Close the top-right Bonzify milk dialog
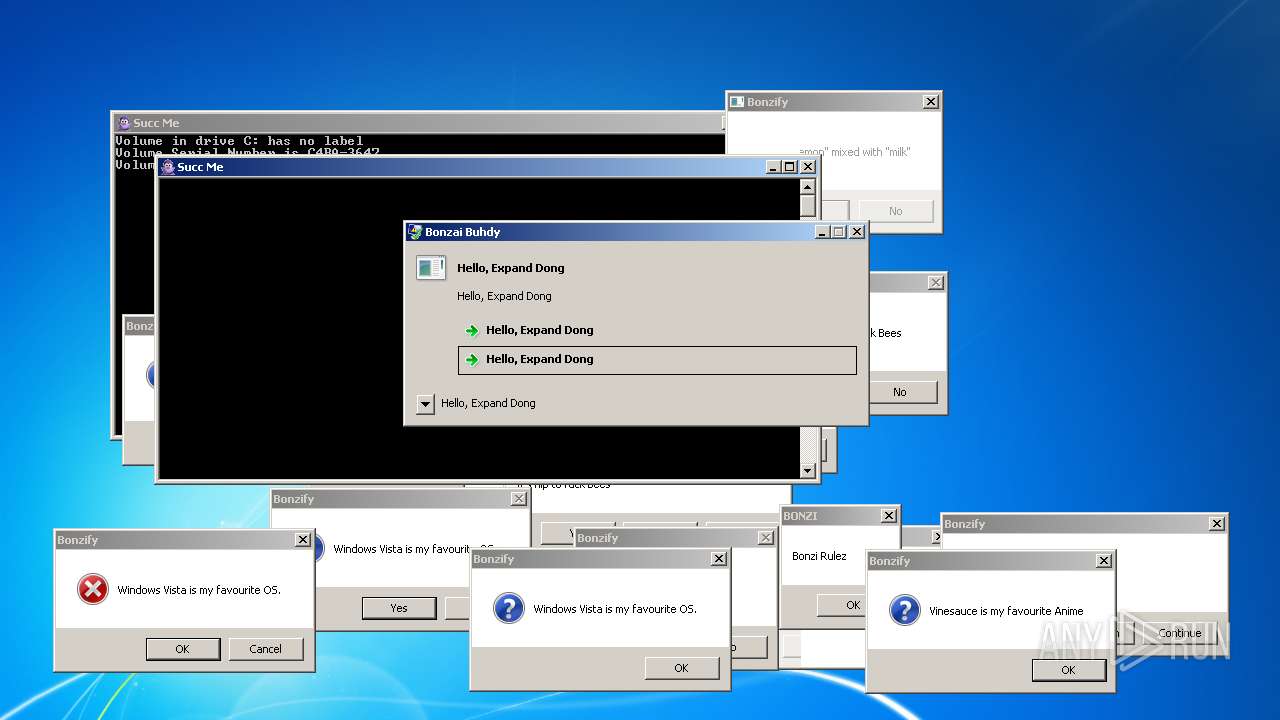 pyautogui.click(x=931, y=102)
